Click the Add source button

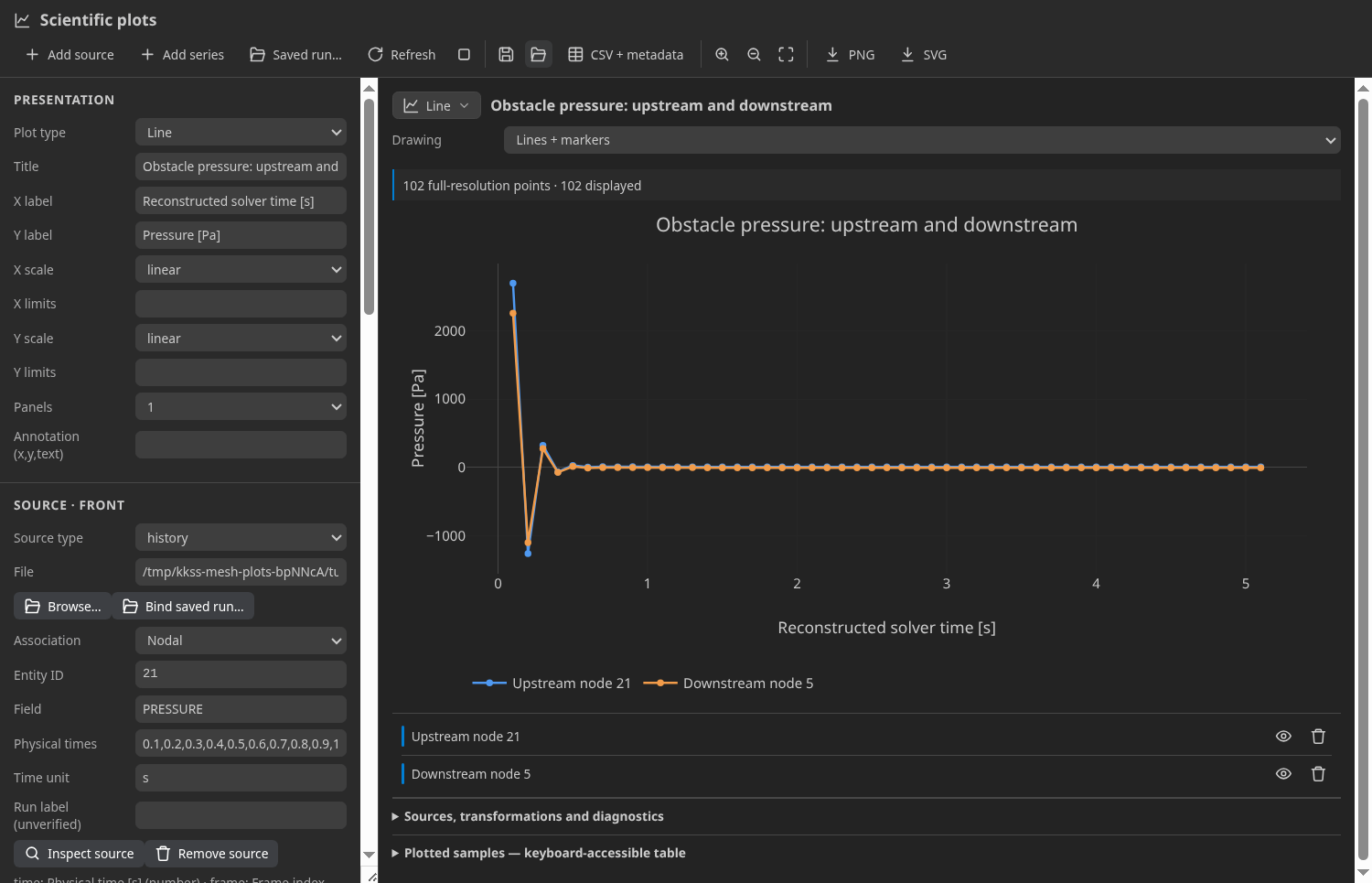tap(70, 55)
